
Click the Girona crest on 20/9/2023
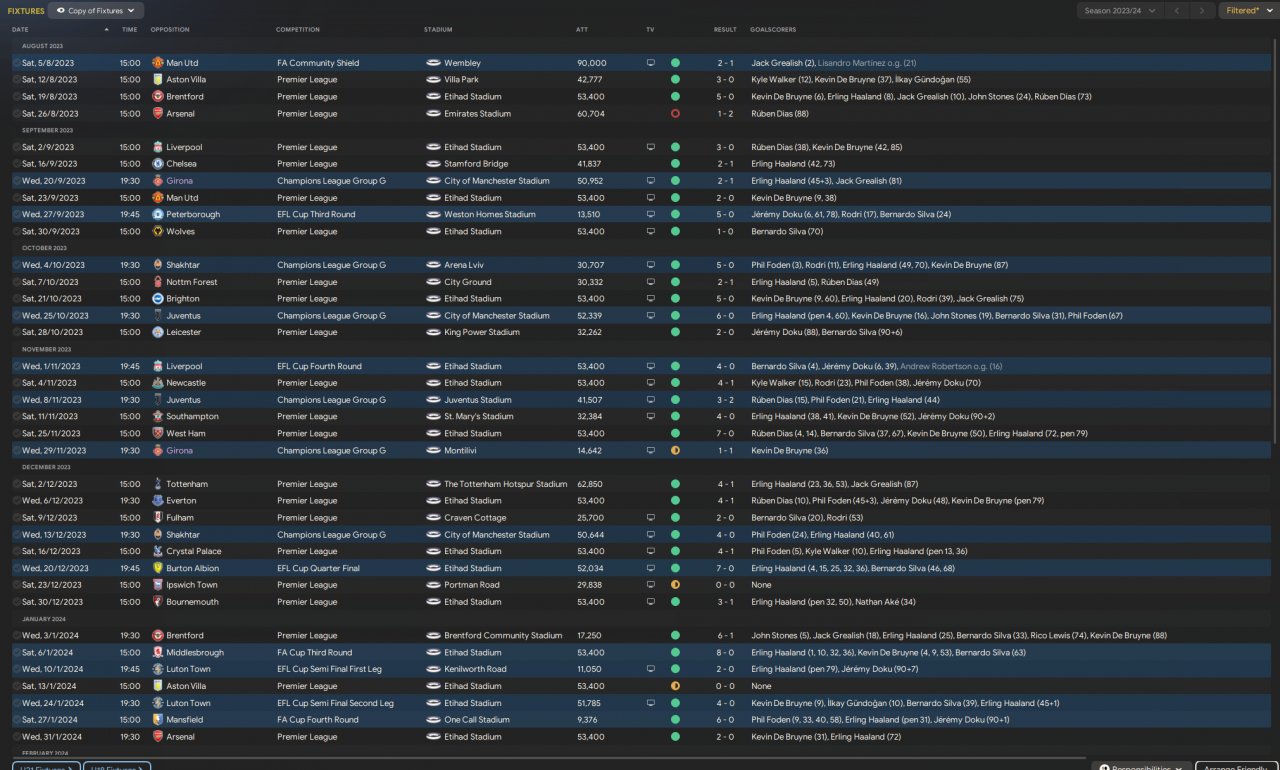click(158, 181)
